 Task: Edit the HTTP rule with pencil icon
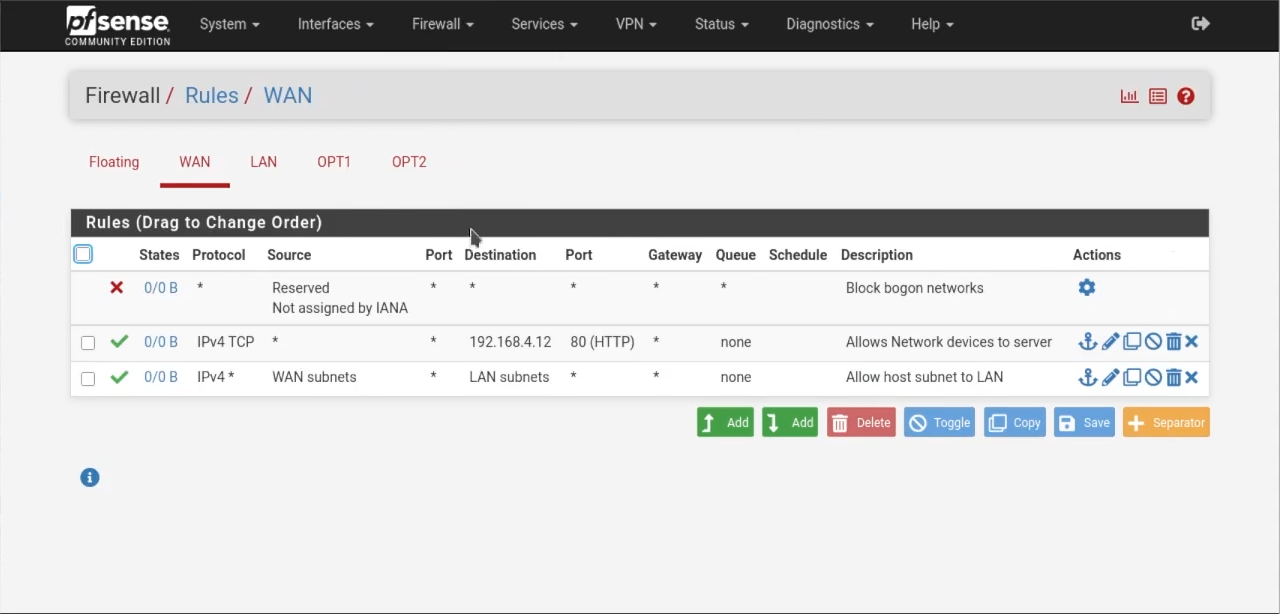(x=1110, y=342)
